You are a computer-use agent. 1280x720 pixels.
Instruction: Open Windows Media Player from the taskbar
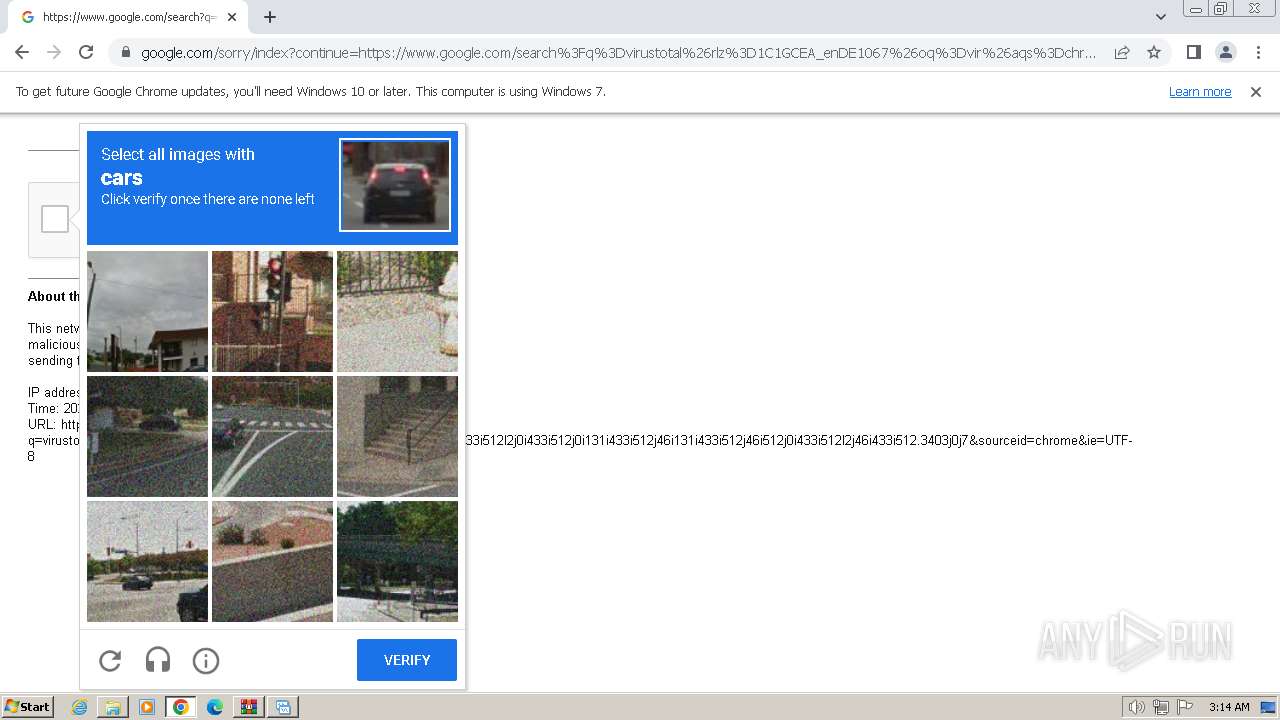pos(147,707)
